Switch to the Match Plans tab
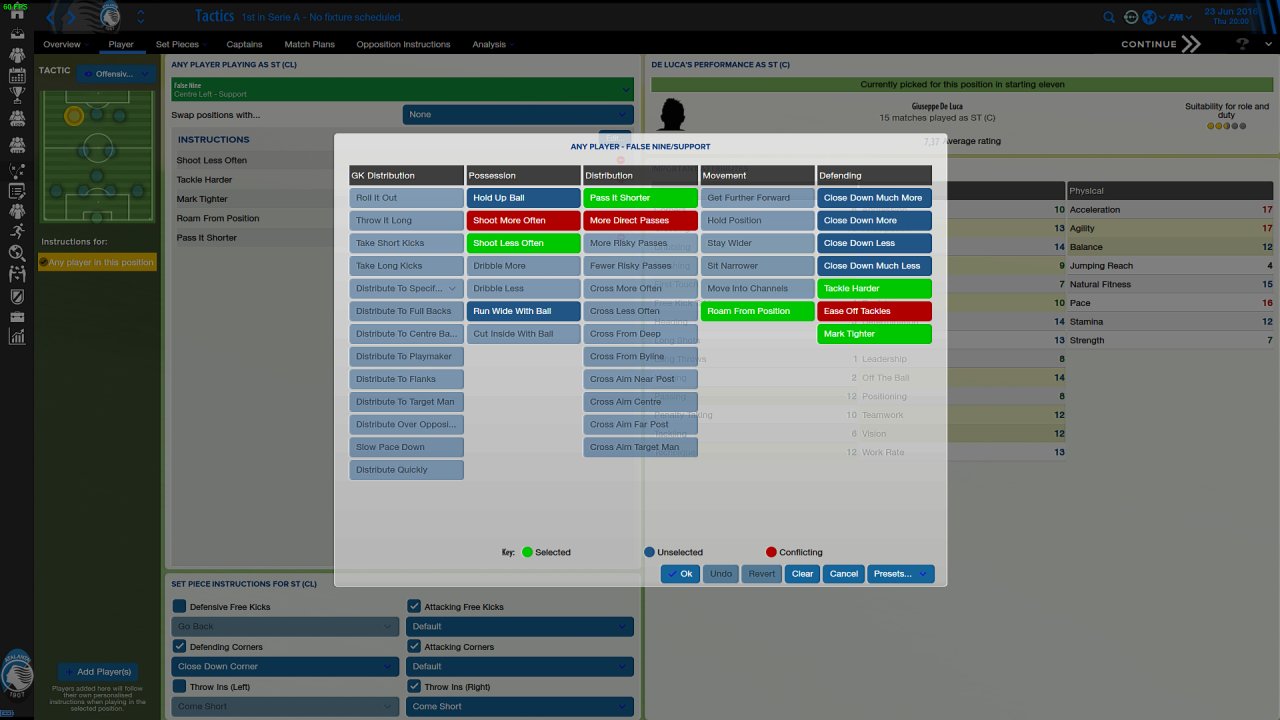The height and width of the screenshot is (720, 1280). point(310,44)
